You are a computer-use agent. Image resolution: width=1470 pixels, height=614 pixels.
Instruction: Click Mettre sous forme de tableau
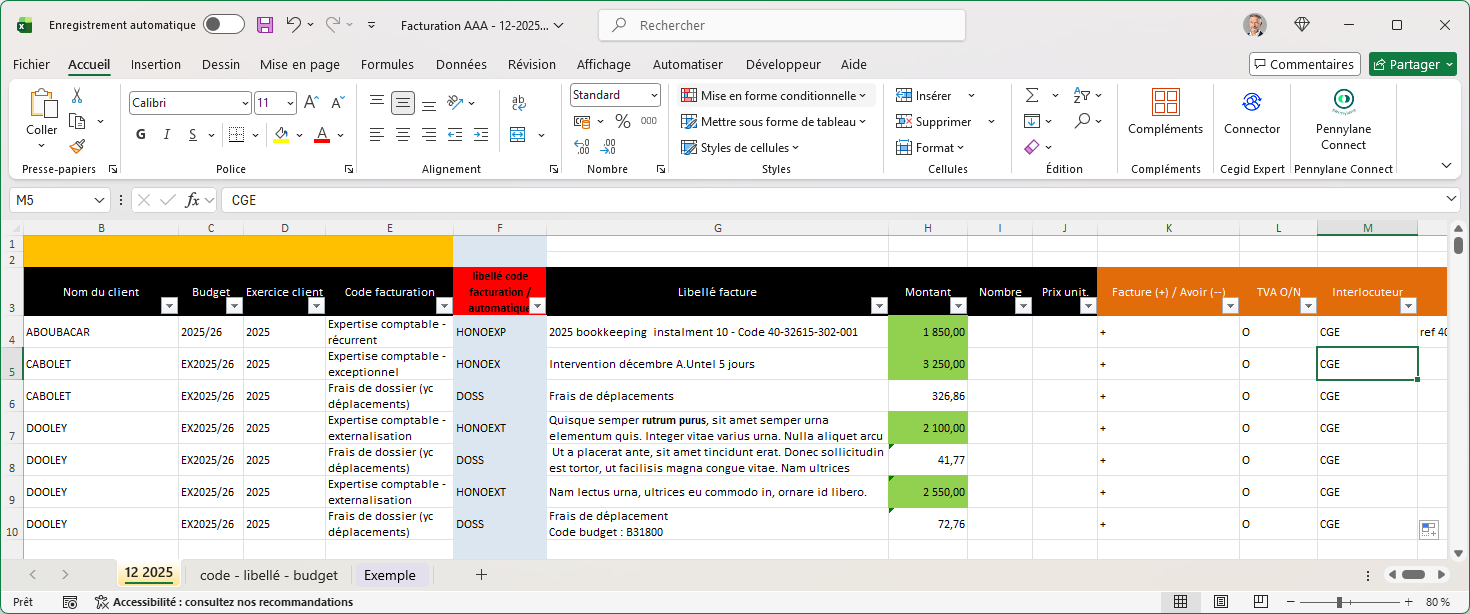[773, 121]
